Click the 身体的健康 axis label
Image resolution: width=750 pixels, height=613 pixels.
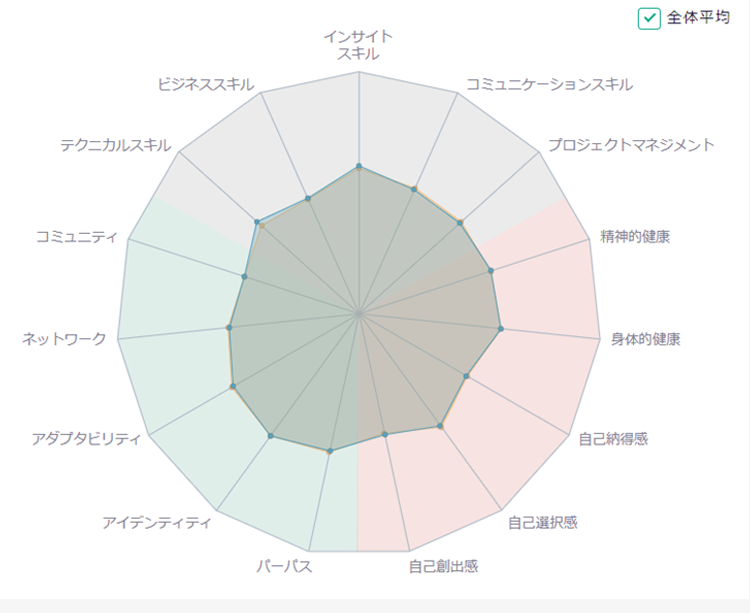pos(646,339)
